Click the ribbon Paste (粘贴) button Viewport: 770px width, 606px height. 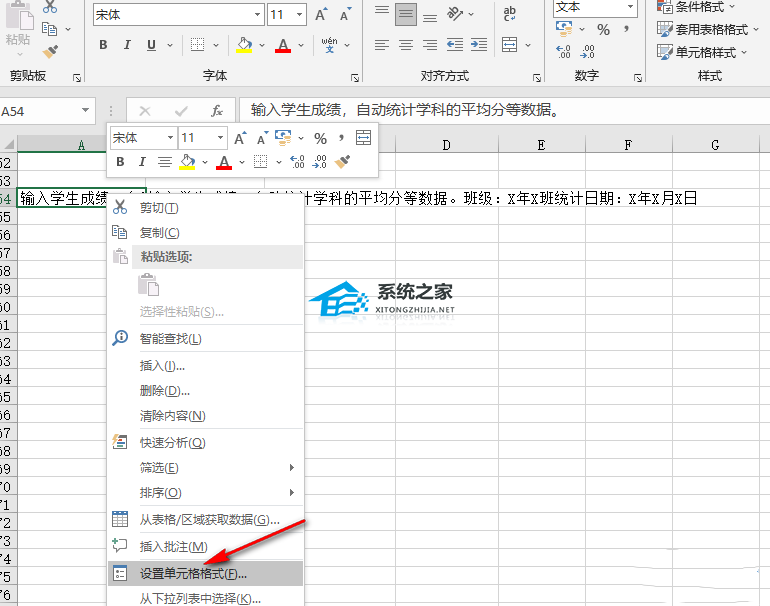19,25
